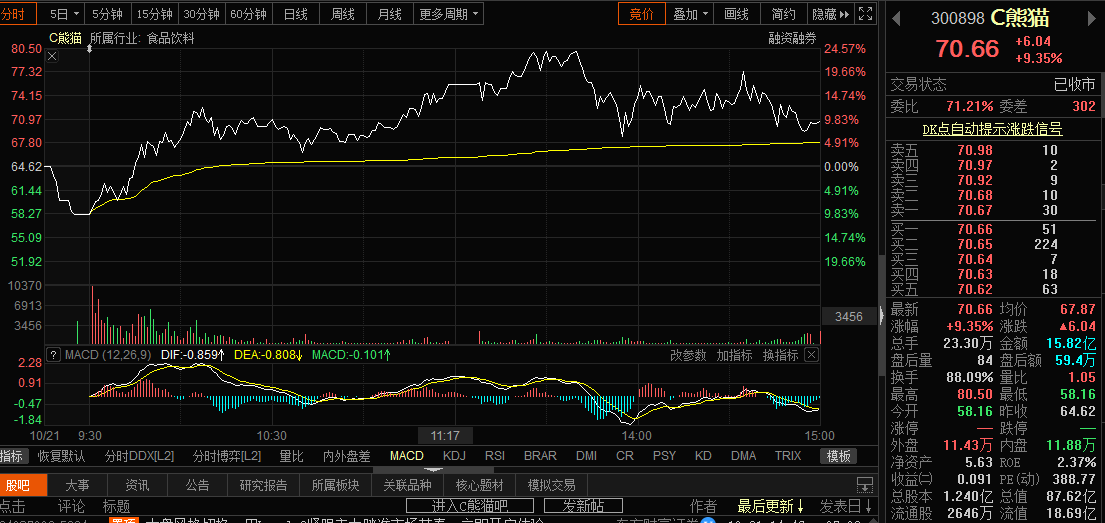Click the small marker below the C熊猫 label
The image size is (1105, 523).
point(89,49)
